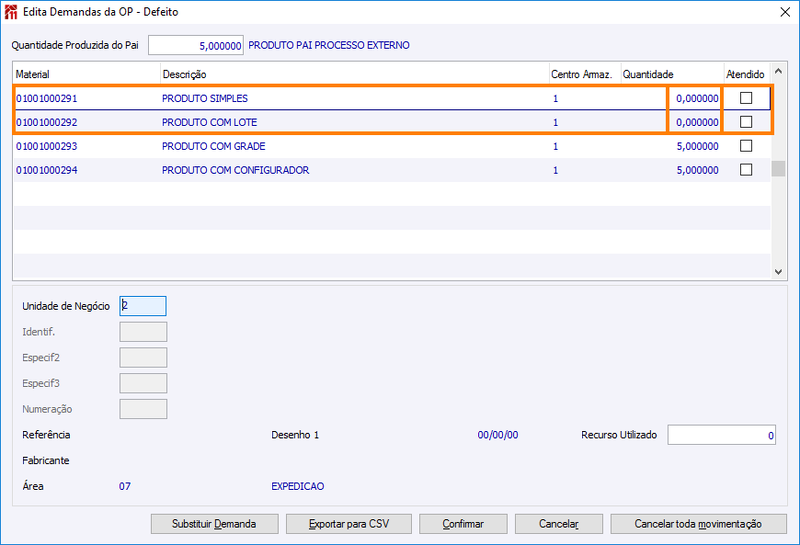Click the 00/00/00 date value
The width and height of the screenshot is (800, 545).
pos(497,435)
